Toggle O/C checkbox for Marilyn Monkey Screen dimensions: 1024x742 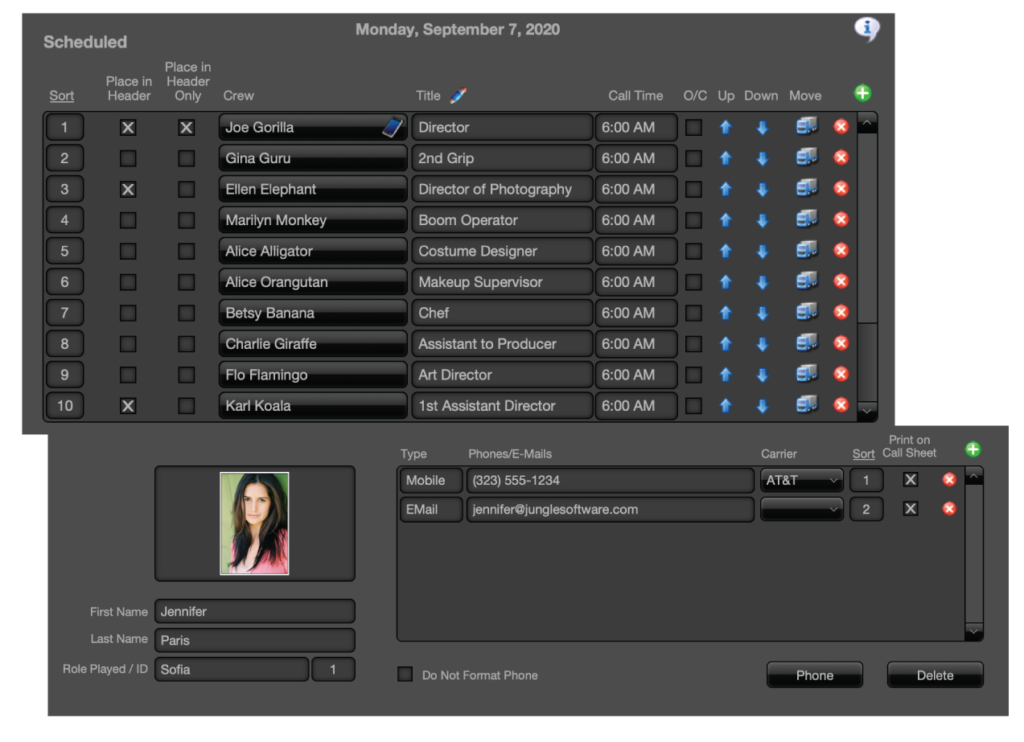pyautogui.click(x=694, y=220)
